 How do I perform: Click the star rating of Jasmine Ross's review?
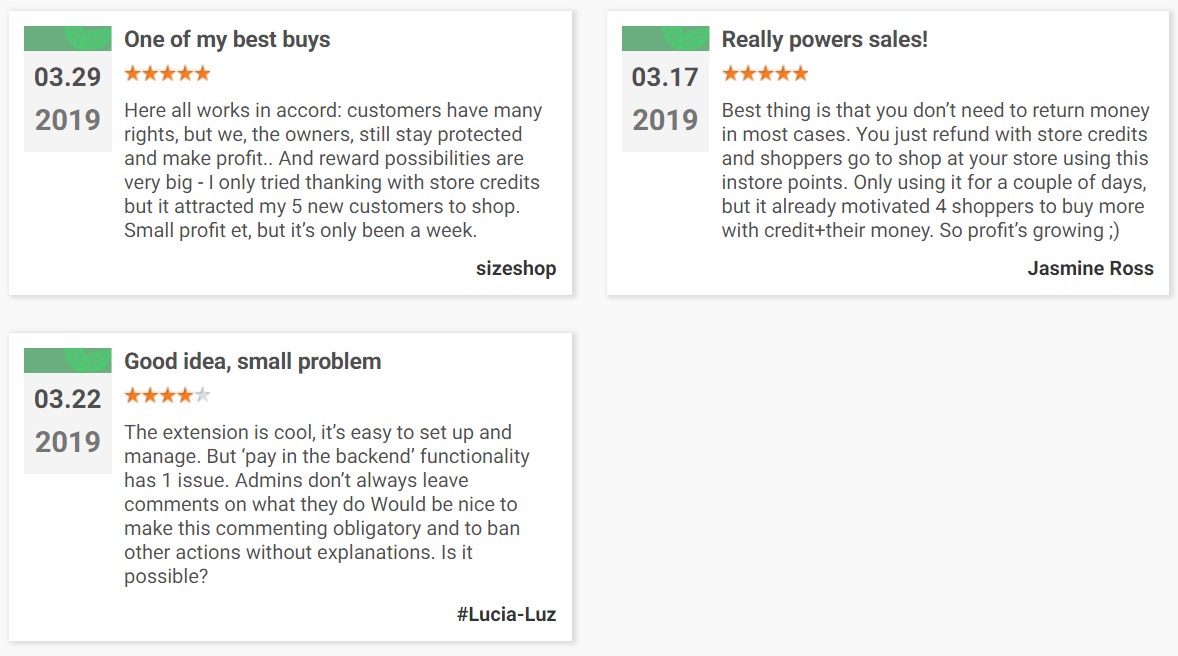(765, 73)
